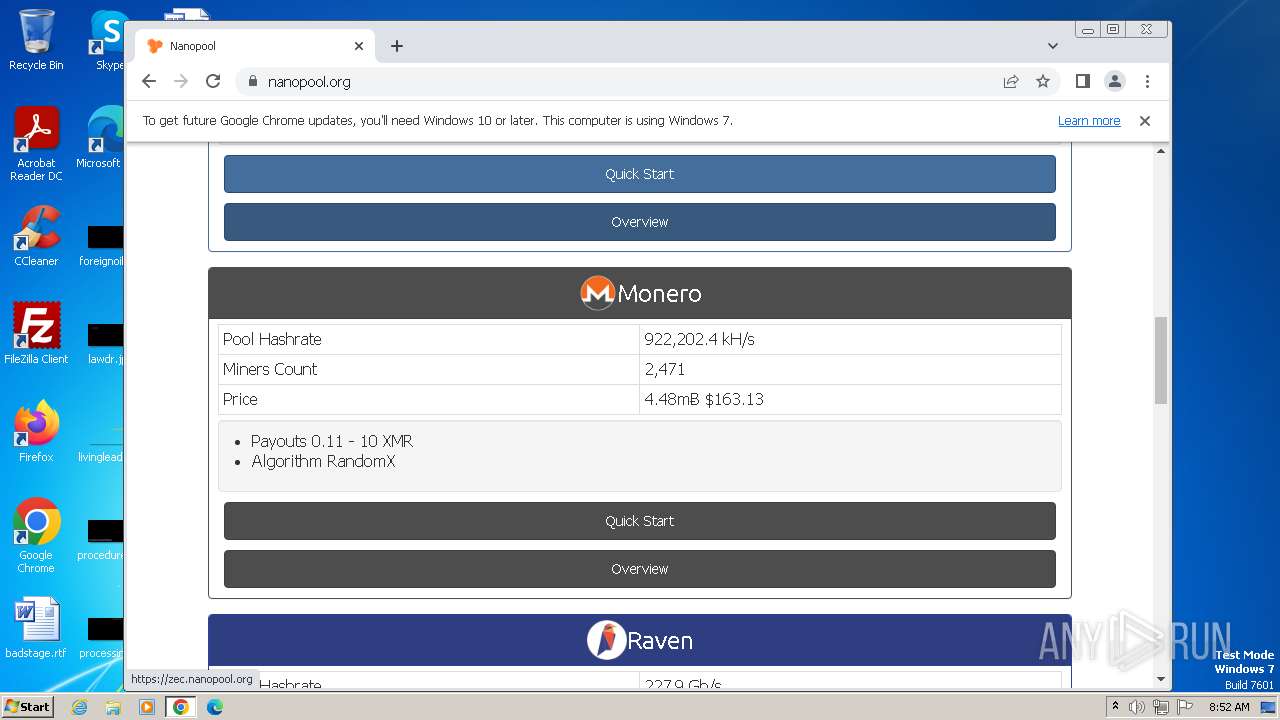Open Action Center flag icon

(1183, 707)
